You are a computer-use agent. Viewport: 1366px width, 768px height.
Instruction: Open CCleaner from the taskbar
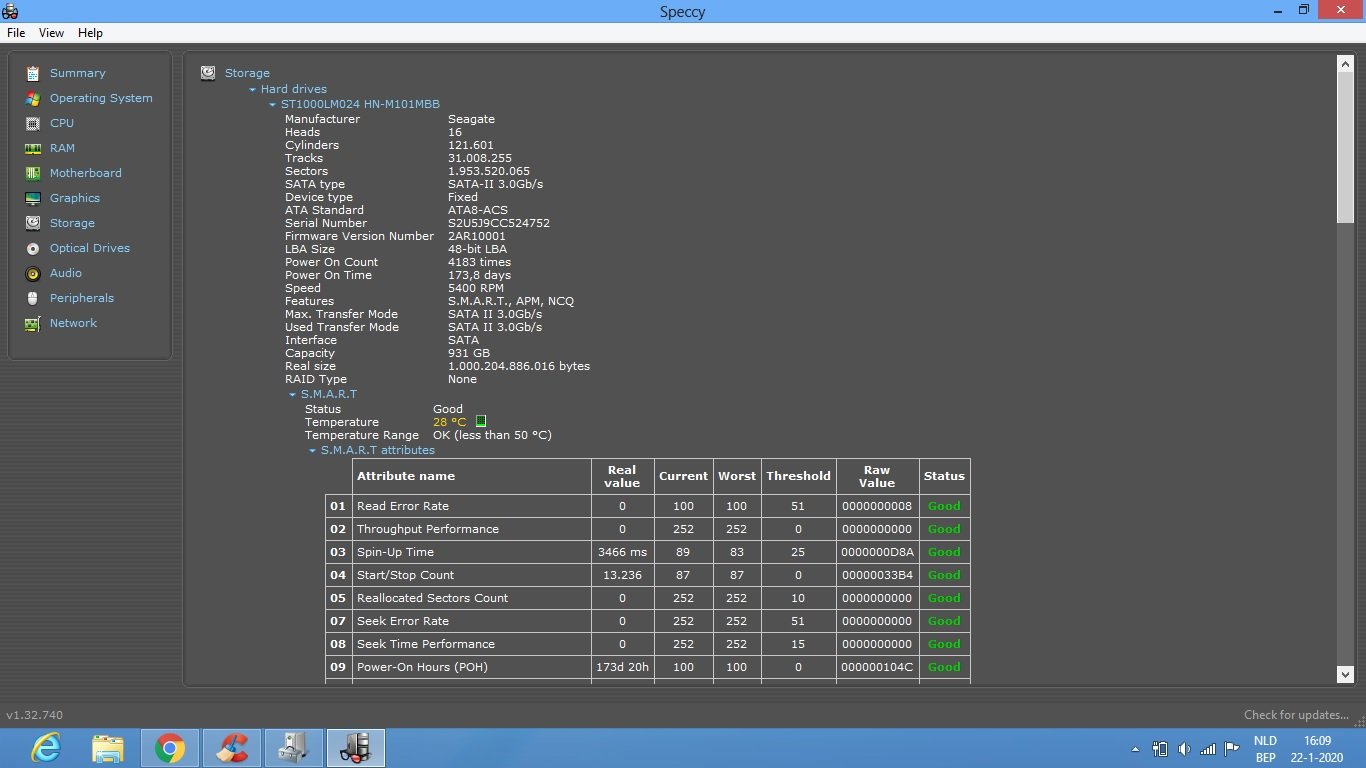[232, 748]
